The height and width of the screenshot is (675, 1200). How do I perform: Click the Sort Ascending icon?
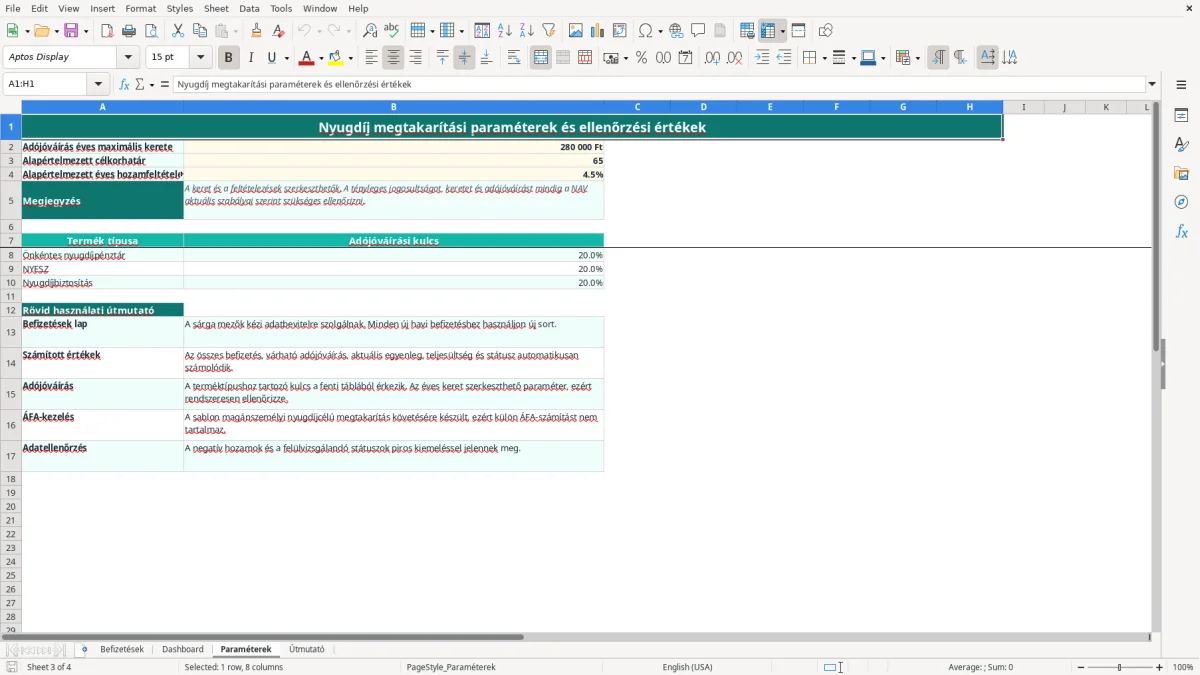pos(505,31)
